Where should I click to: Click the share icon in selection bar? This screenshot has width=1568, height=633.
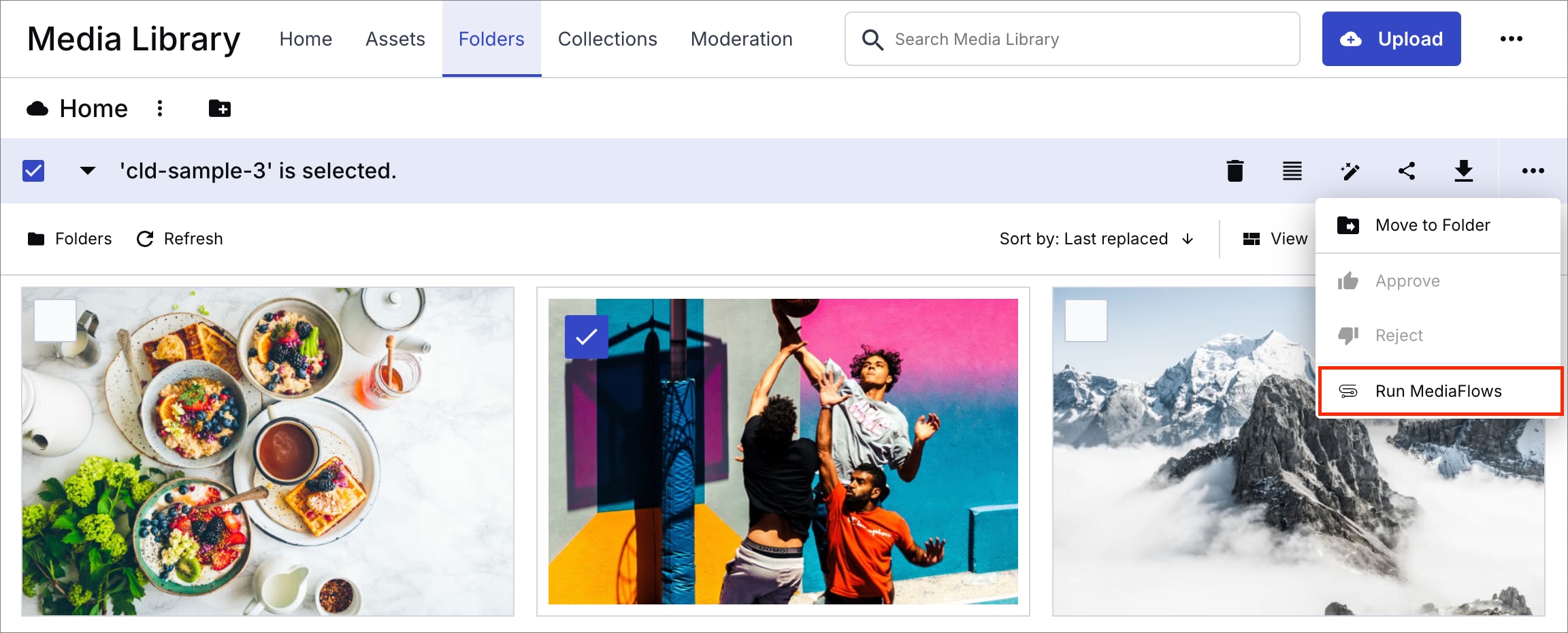tap(1407, 171)
